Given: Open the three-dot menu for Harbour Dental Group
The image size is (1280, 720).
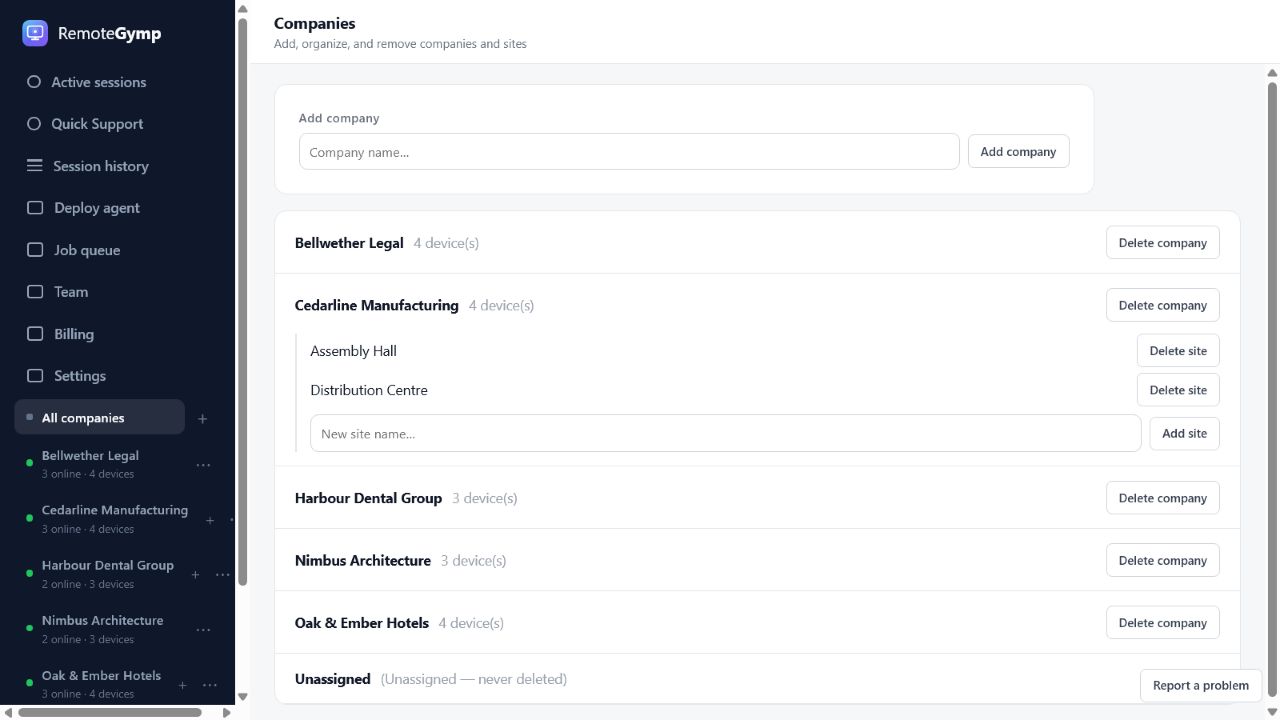Looking at the screenshot, I should pos(222,575).
